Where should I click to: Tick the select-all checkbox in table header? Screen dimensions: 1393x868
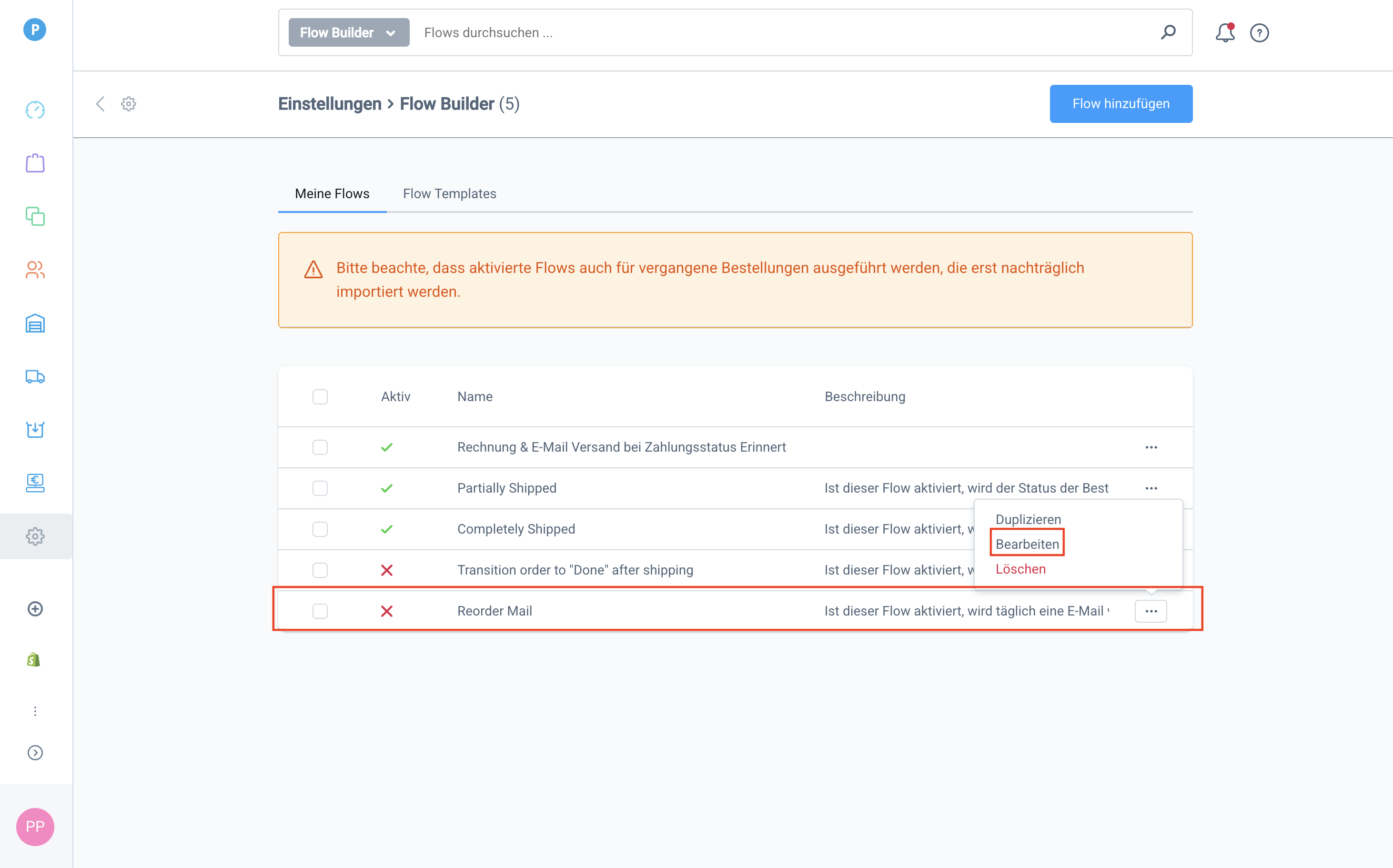[320, 397]
